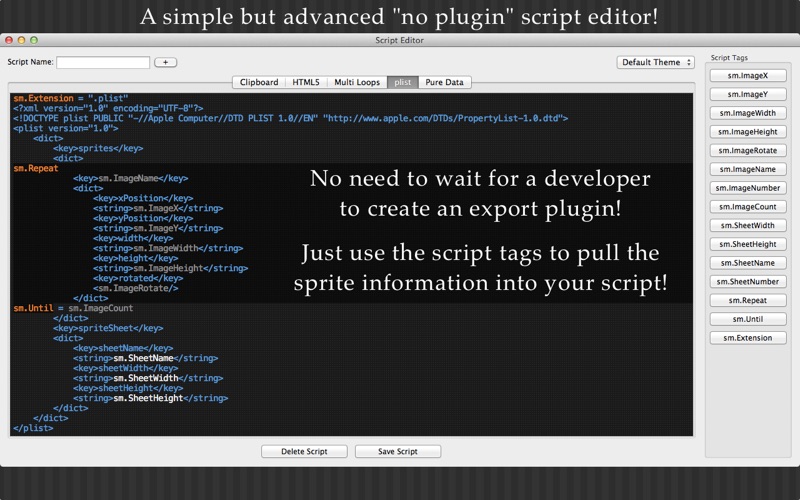
Task: Click the <sm.ImageRotate/> line
Action: coord(135,288)
